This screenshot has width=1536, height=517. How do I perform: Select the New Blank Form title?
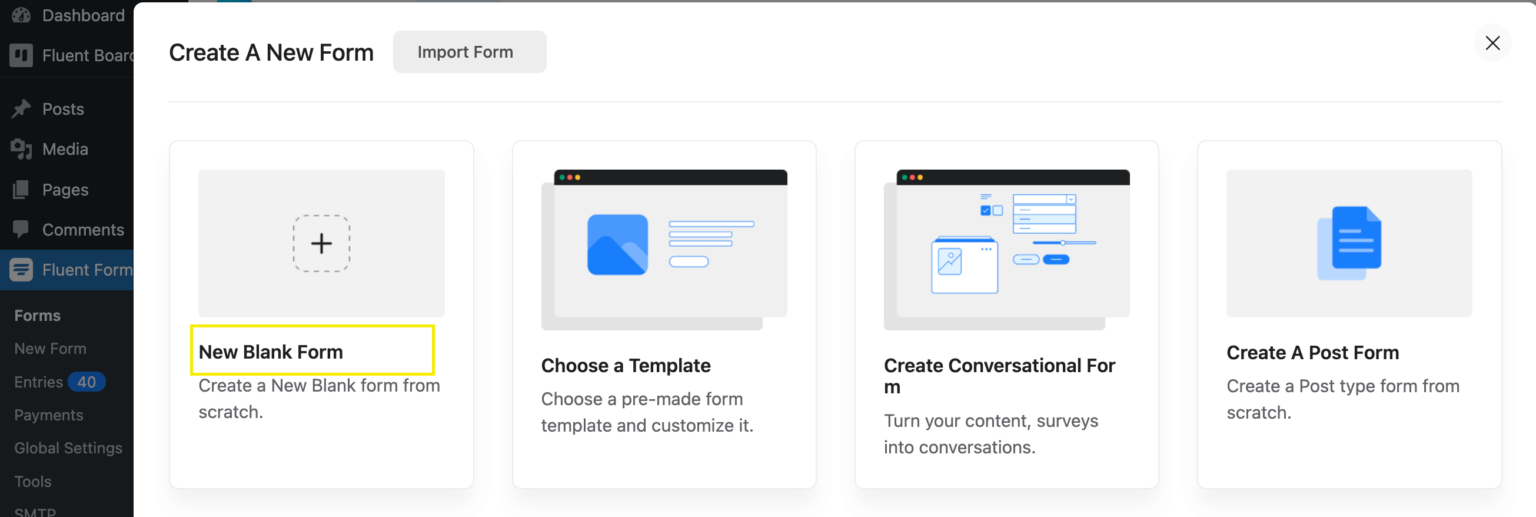pos(271,352)
